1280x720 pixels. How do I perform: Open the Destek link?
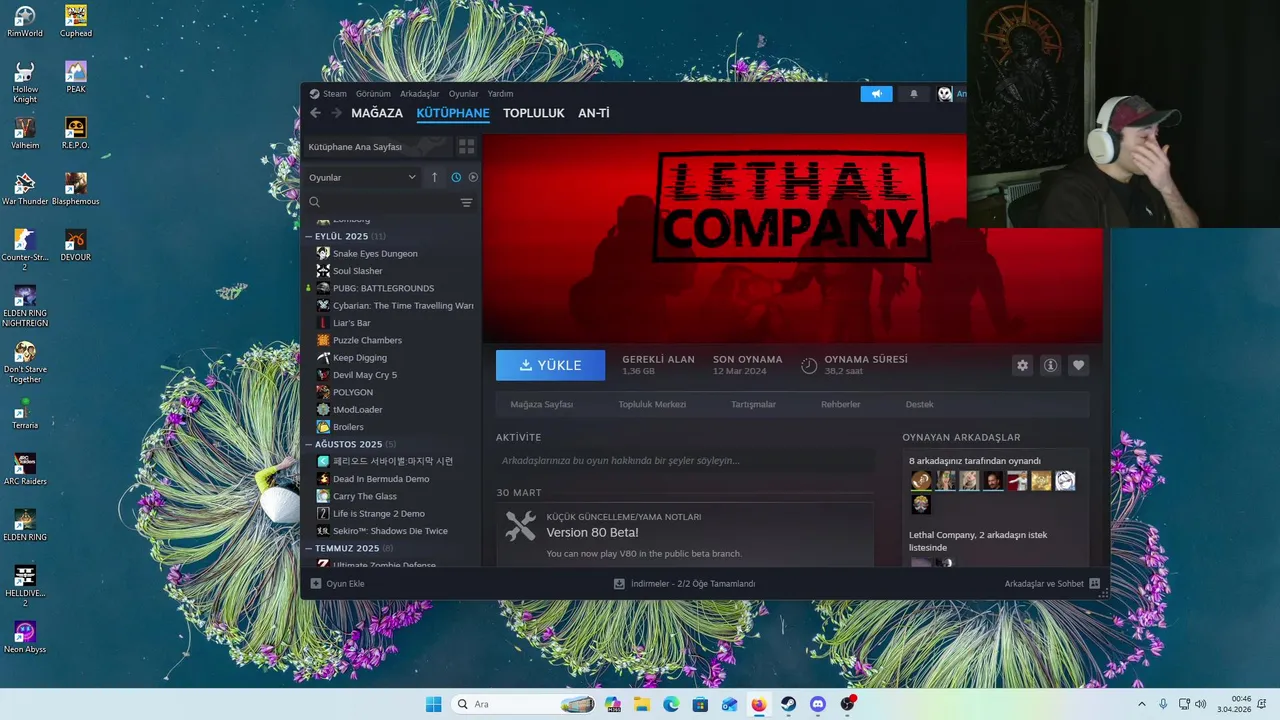pyautogui.click(x=919, y=404)
